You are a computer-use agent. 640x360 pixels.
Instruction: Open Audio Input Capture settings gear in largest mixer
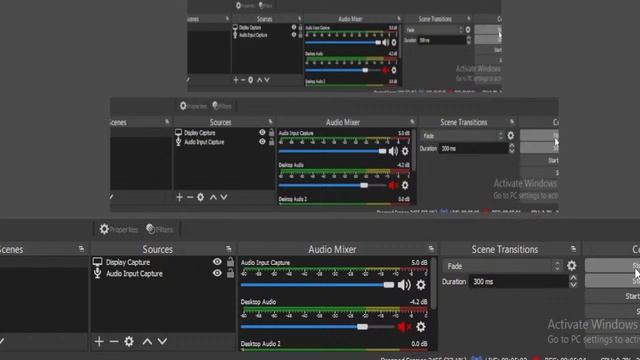click(421, 285)
